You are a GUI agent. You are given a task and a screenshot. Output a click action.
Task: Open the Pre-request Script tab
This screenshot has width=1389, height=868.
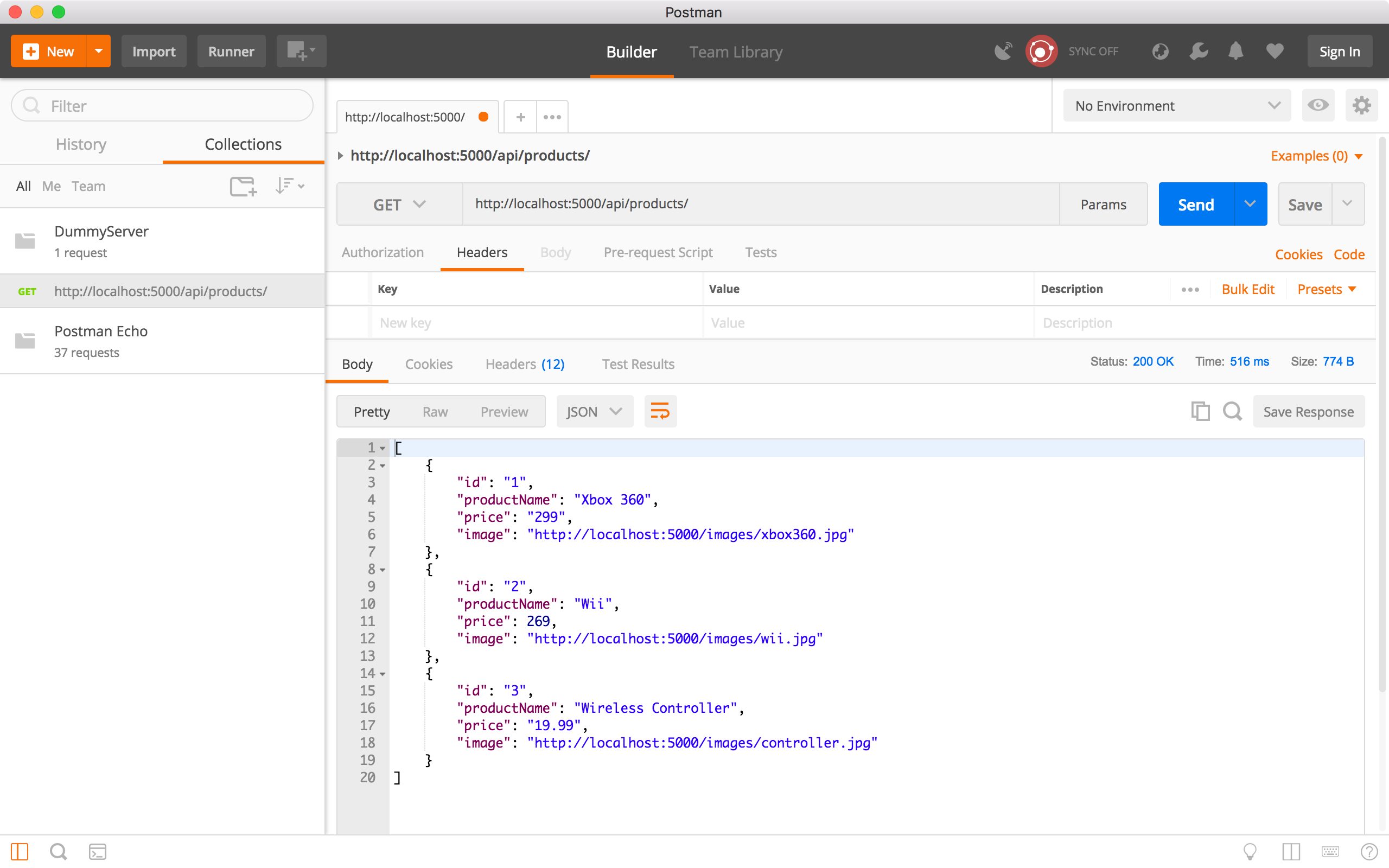(658, 253)
